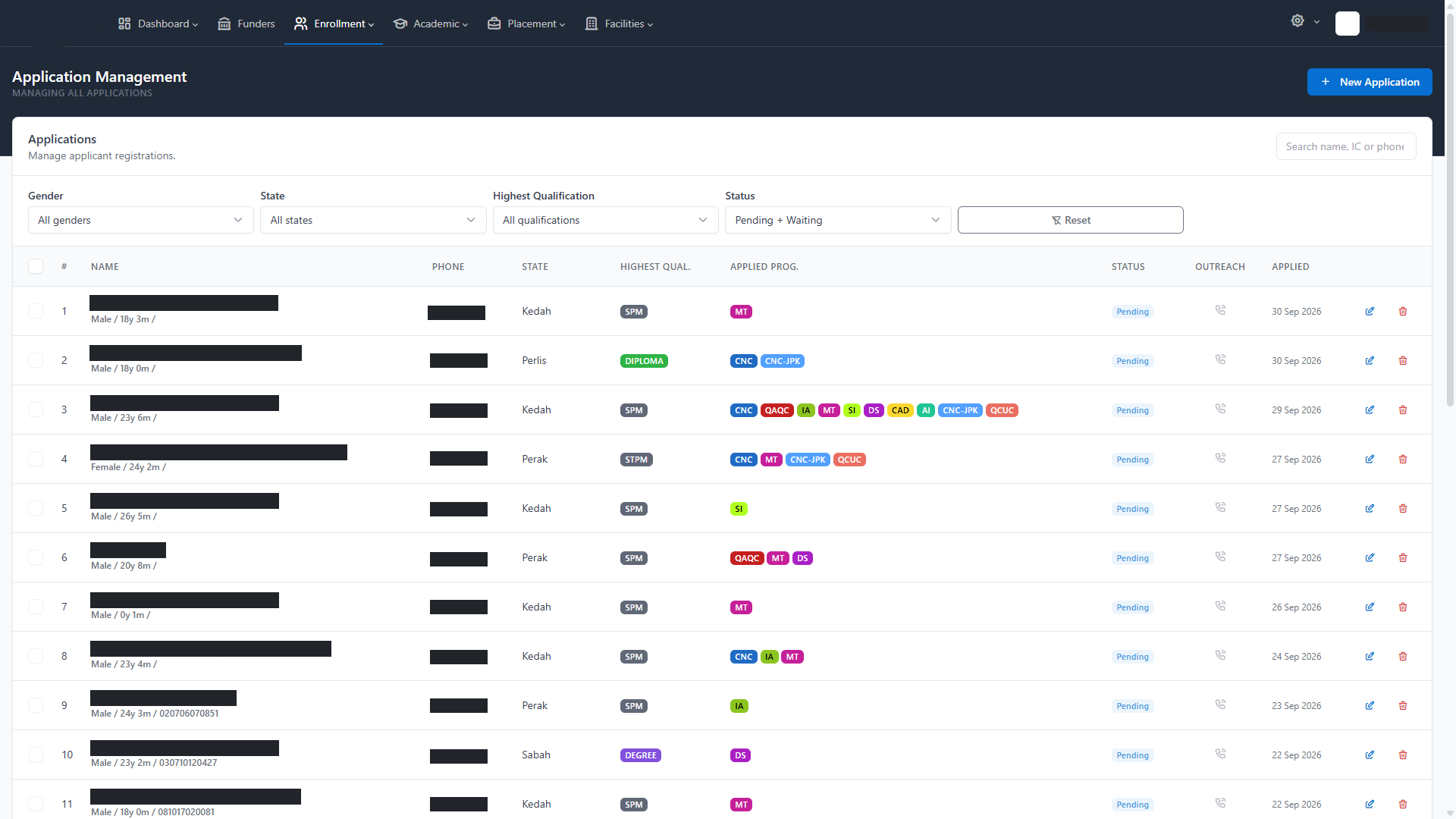Click the CAD program tag in row 3
This screenshot has height=819, width=1456.
point(900,410)
